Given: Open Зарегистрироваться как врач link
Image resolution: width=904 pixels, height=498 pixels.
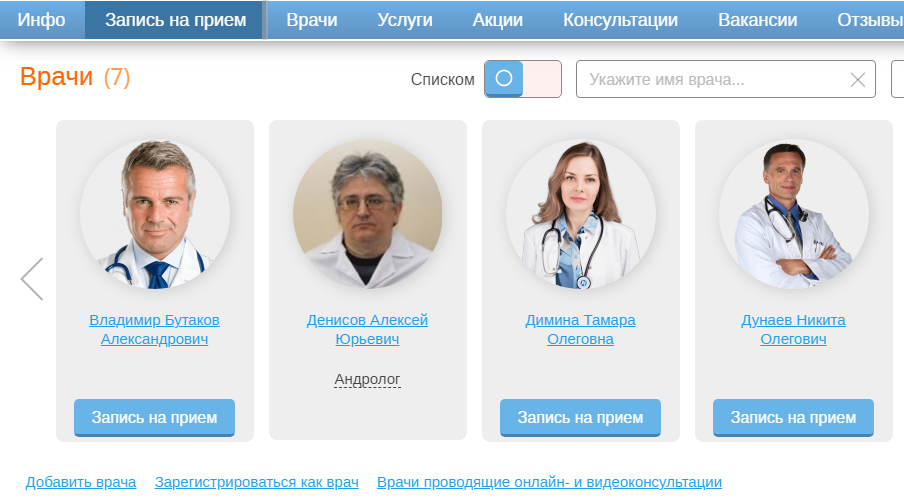Looking at the screenshot, I should (257, 482).
